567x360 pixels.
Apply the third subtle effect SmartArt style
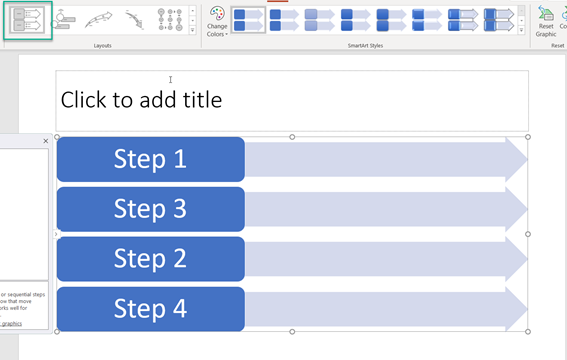tap(320, 20)
